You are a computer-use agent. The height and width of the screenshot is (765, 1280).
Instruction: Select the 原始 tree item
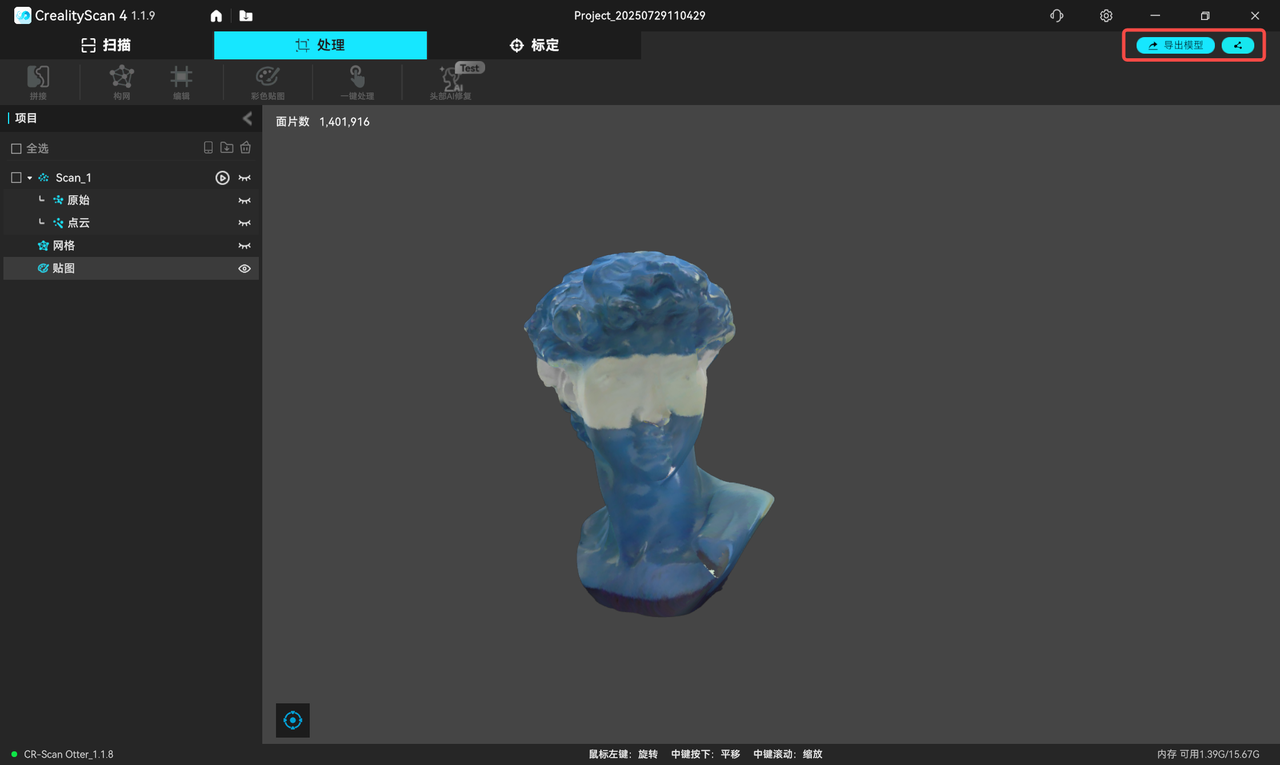(x=131, y=200)
